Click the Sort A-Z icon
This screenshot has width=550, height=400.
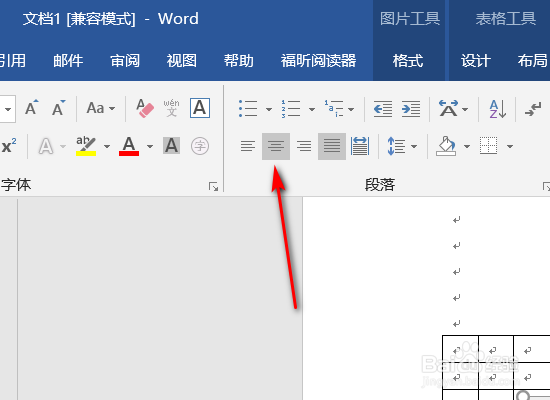[x=497, y=109]
